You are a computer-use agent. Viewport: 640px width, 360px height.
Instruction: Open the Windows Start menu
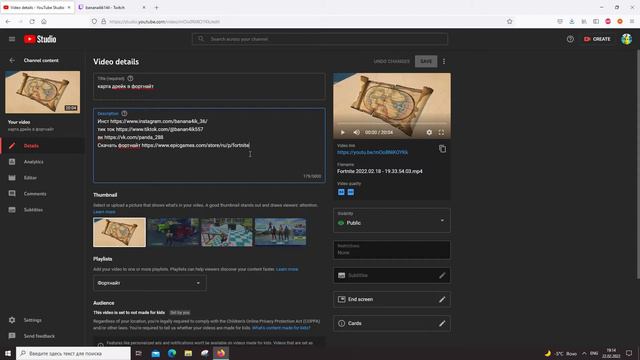pyautogui.click(x=8, y=353)
